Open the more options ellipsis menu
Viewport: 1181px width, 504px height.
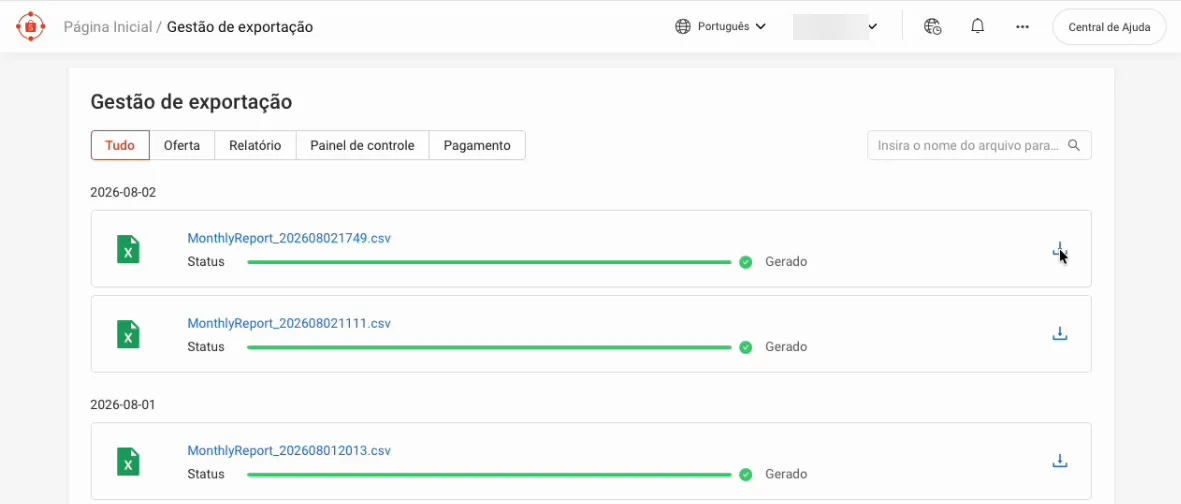point(1022,26)
